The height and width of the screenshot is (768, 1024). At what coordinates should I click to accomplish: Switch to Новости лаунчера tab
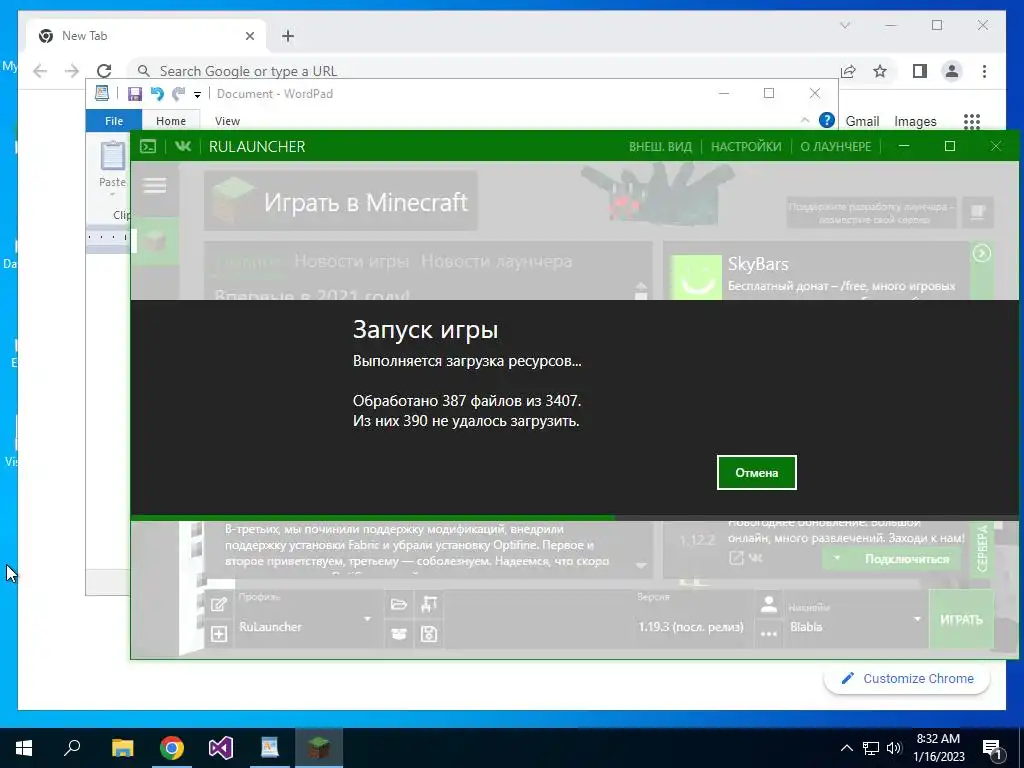coord(496,261)
